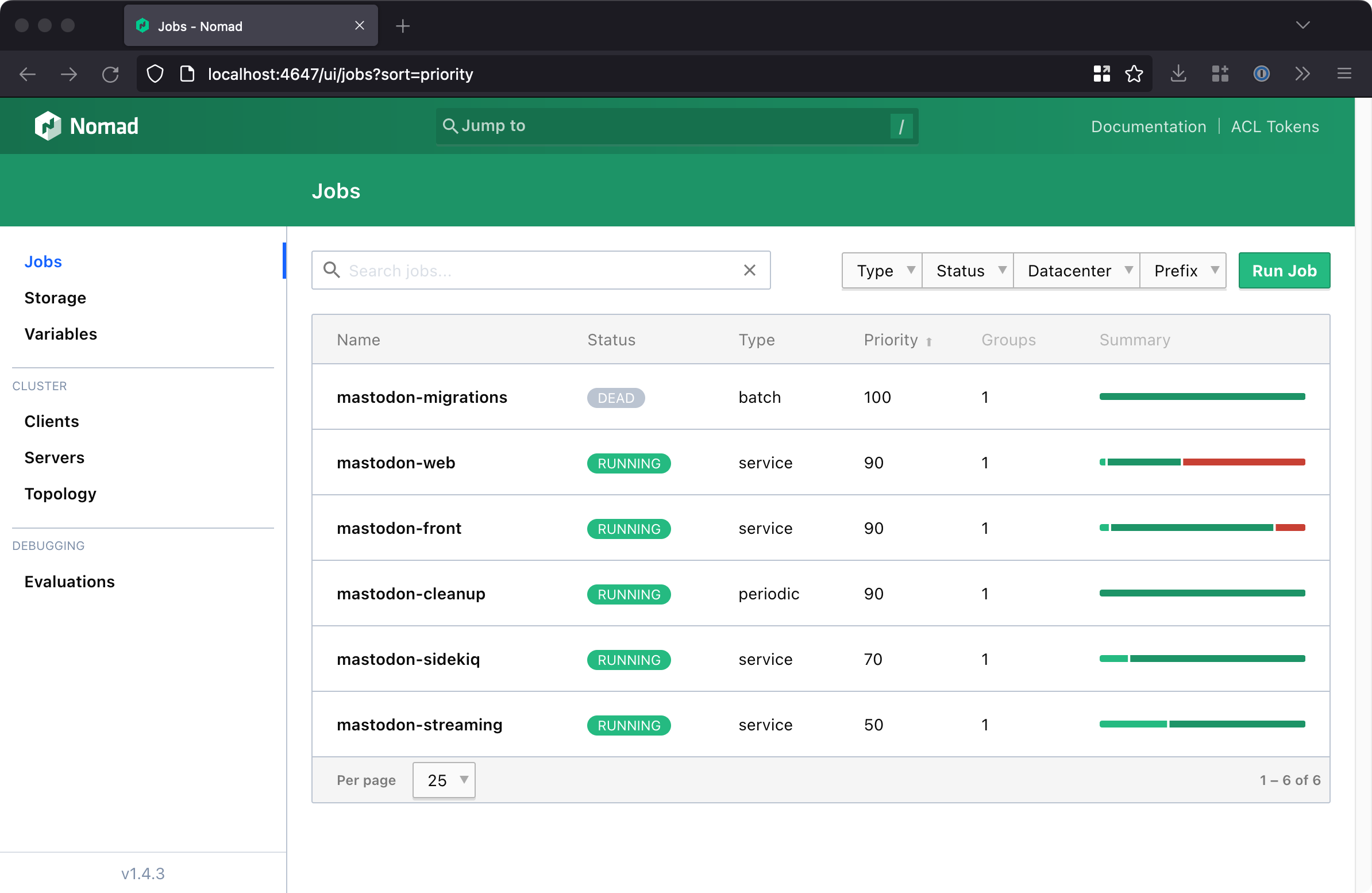Open the Status filter dropdown
1372x893 pixels.
(x=968, y=270)
